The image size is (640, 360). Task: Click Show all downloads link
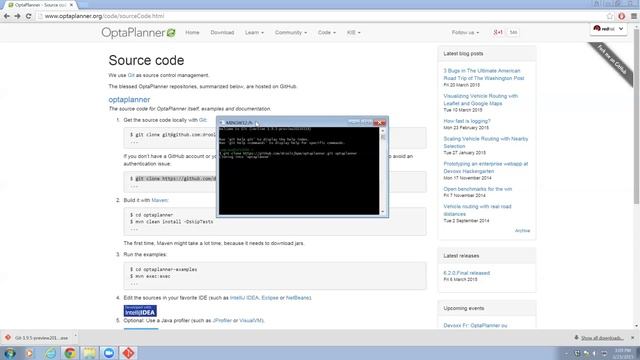click(602, 338)
